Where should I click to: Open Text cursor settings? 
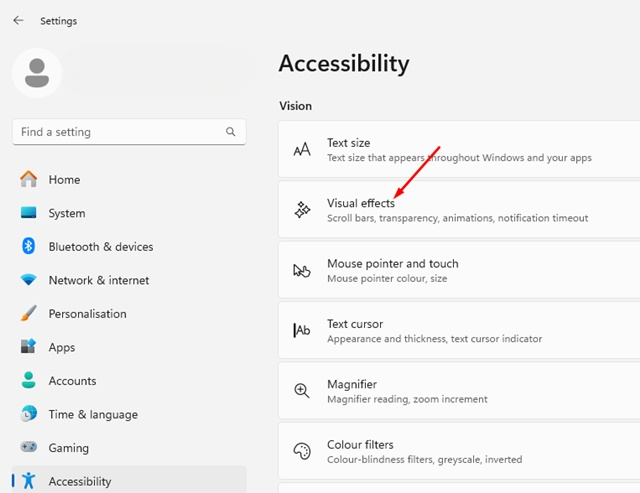459,331
